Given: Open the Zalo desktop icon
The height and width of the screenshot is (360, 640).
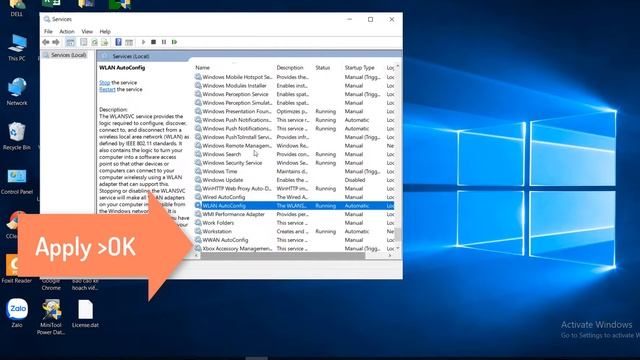Looking at the screenshot, I should pyautogui.click(x=17, y=313).
